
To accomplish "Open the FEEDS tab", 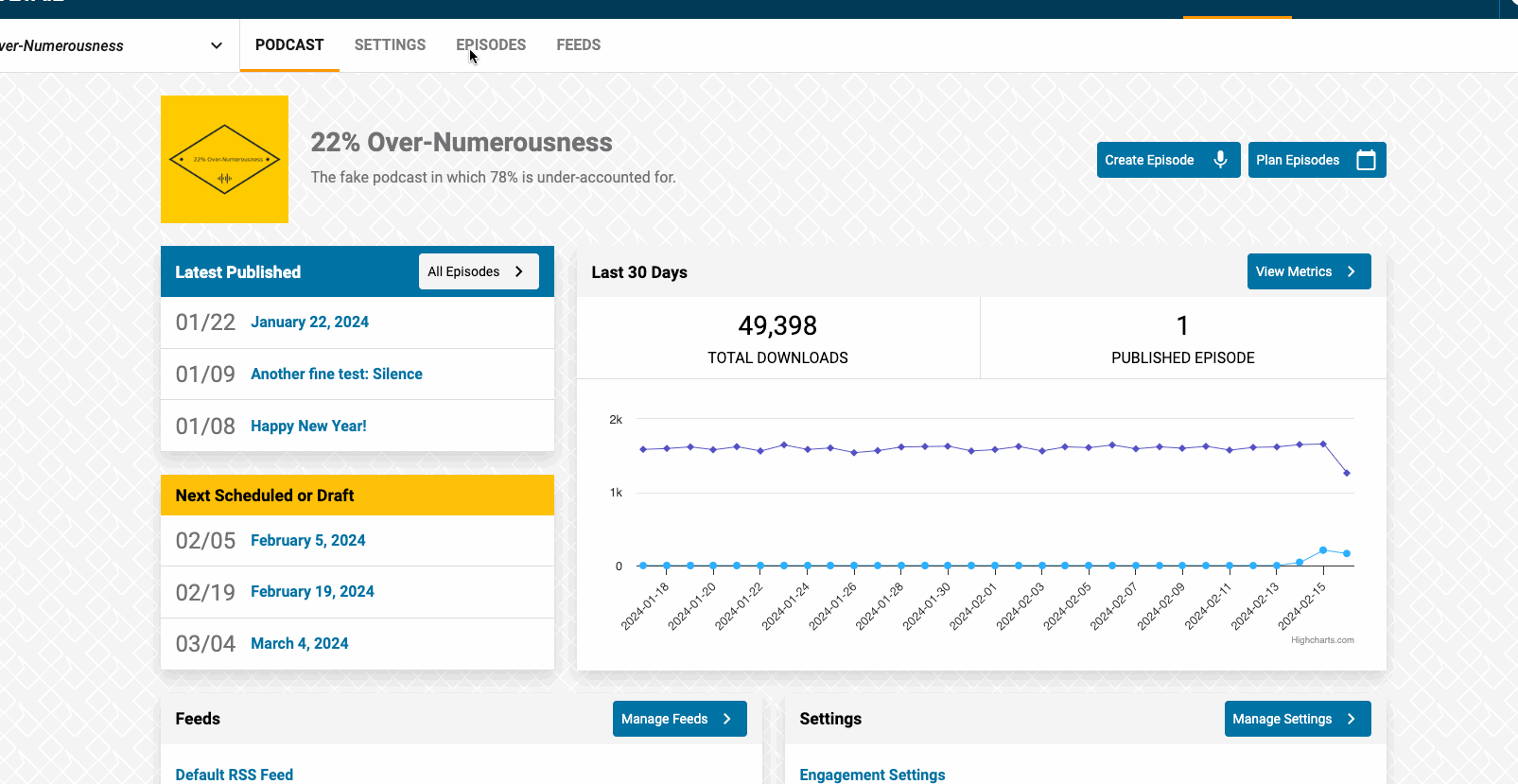I will tap(579, 44).
